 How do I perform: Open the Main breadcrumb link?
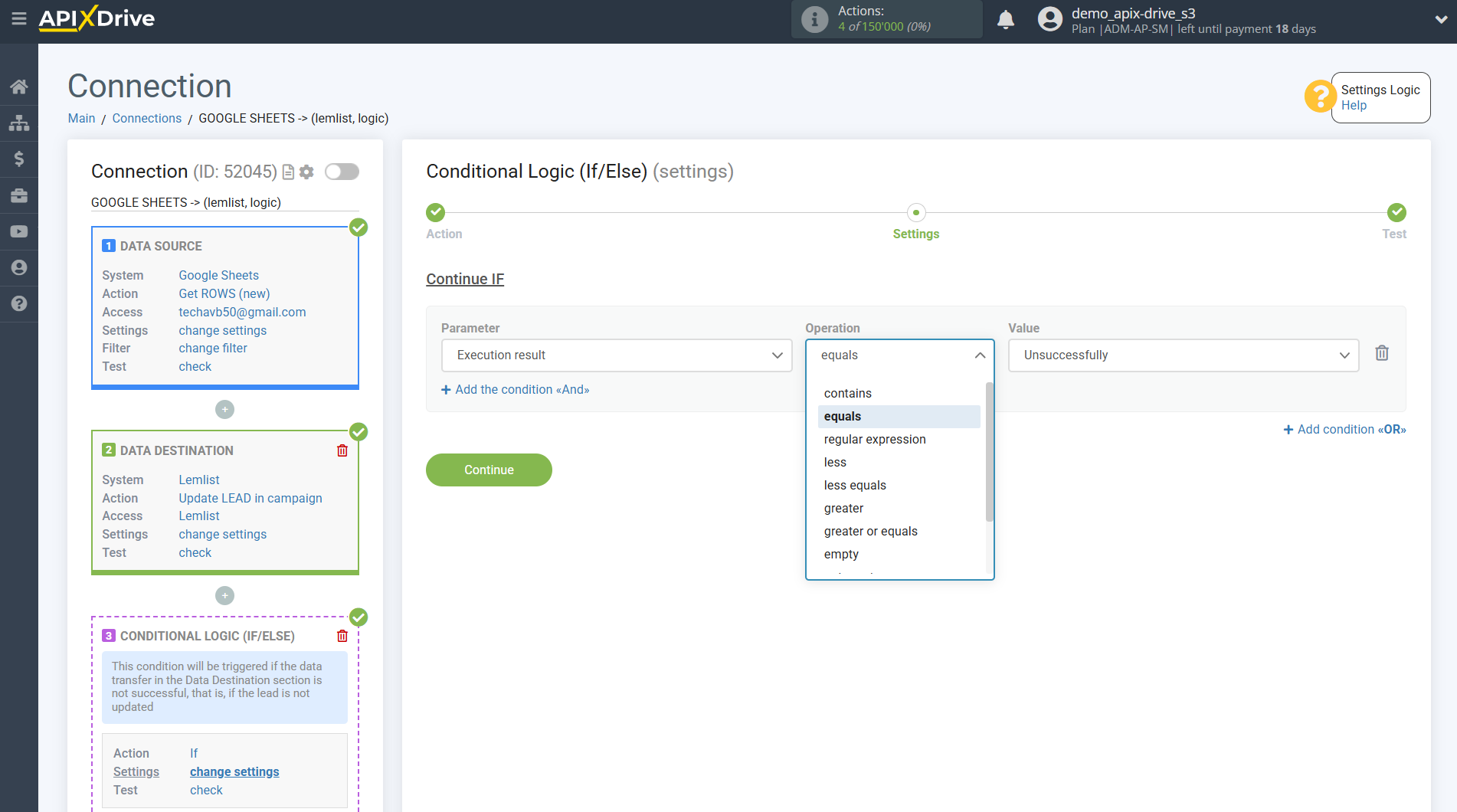tap(81, 118)
